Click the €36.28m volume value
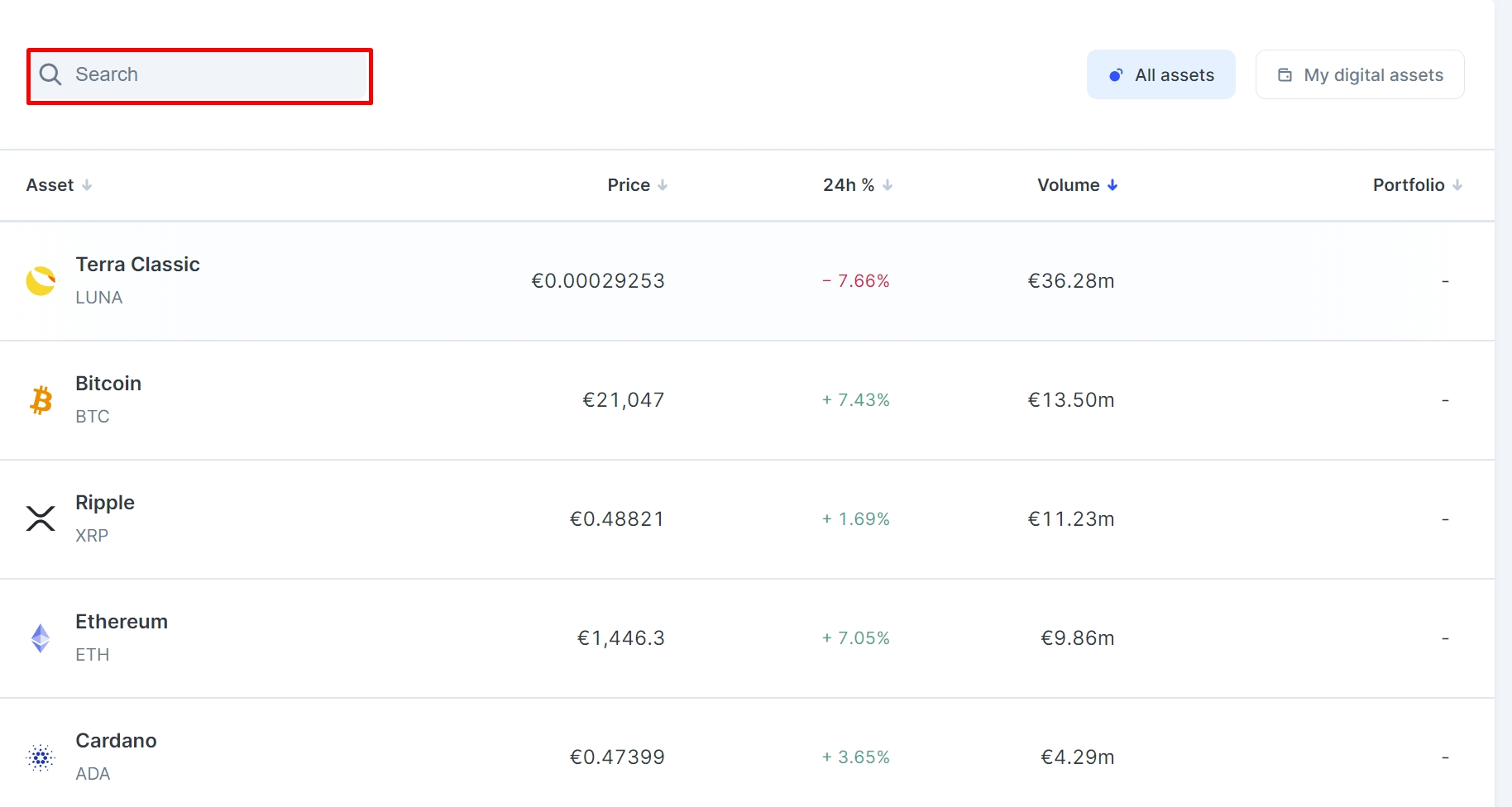Image resolution: width=1512 pixels, height=807 pixels. (1071, 281)
